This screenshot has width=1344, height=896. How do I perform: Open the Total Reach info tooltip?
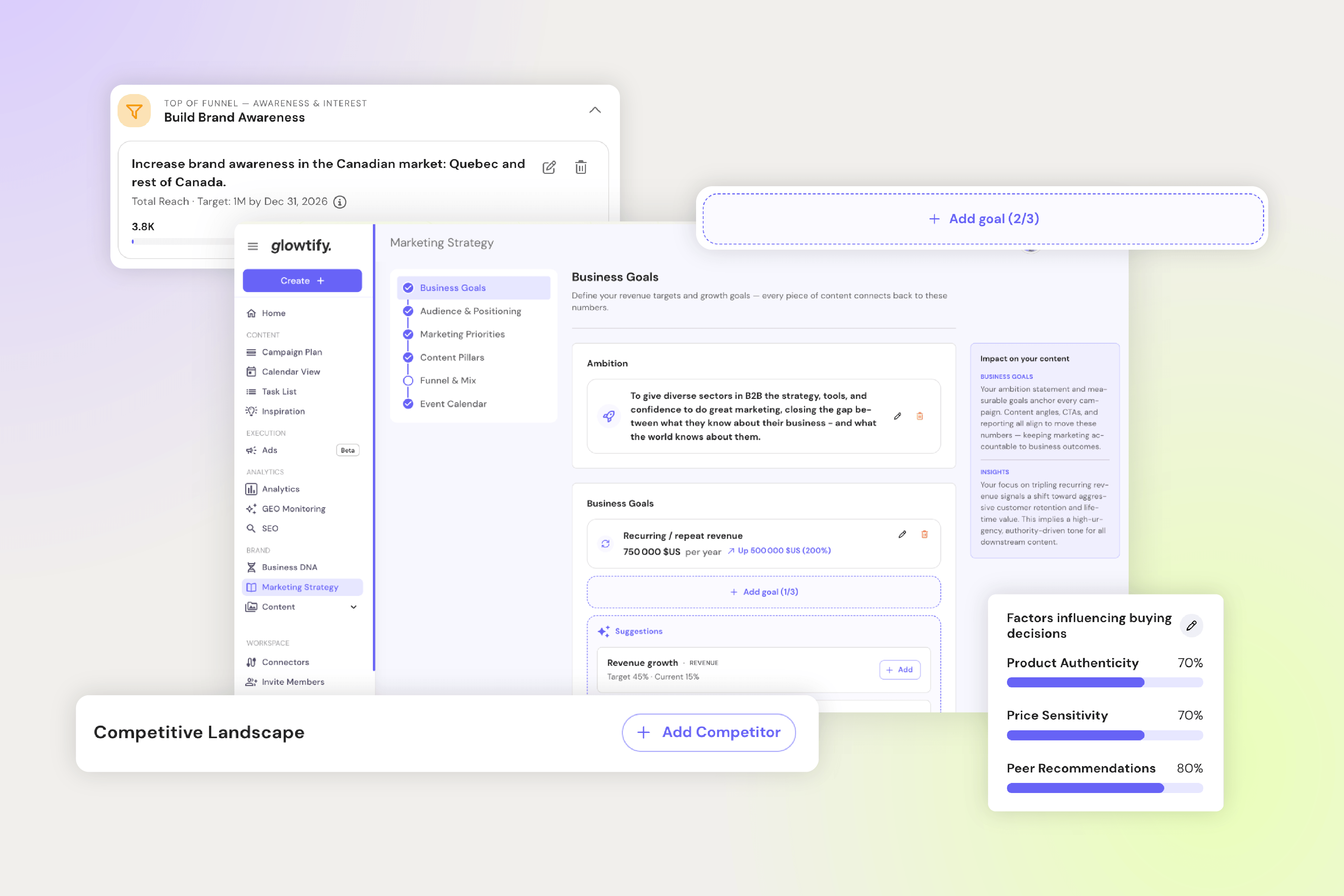(x=340, y=202)
